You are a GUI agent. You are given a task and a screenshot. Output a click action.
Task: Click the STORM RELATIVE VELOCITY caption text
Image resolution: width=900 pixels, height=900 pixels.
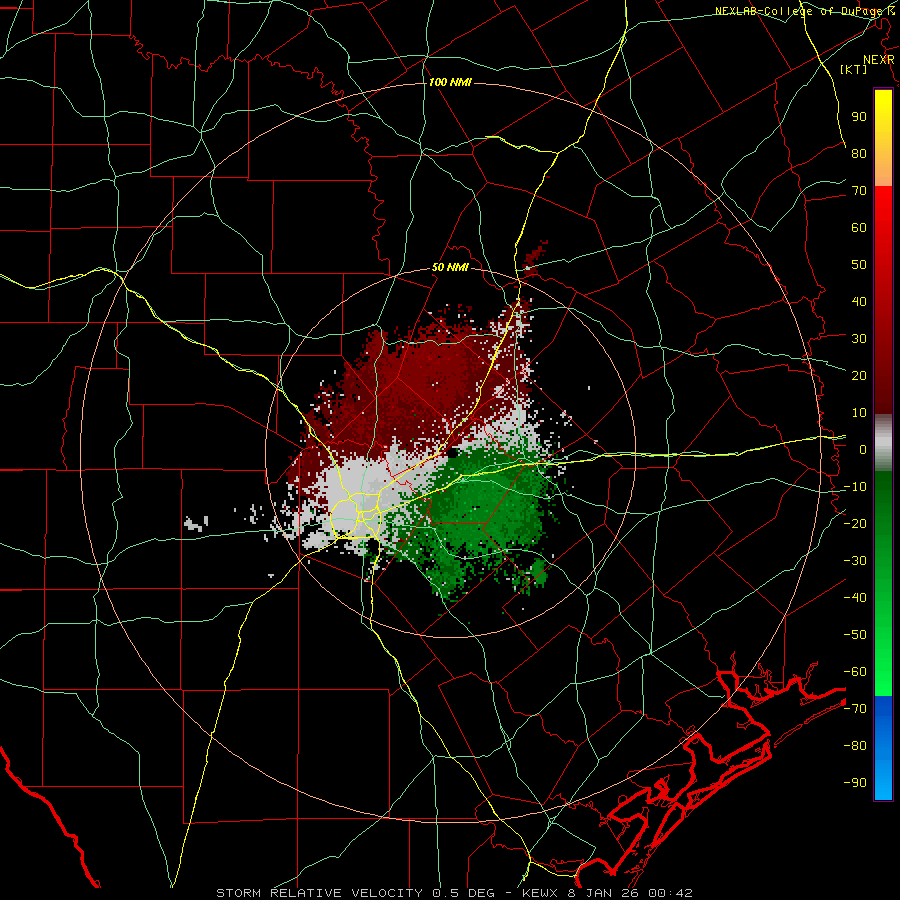319,893
